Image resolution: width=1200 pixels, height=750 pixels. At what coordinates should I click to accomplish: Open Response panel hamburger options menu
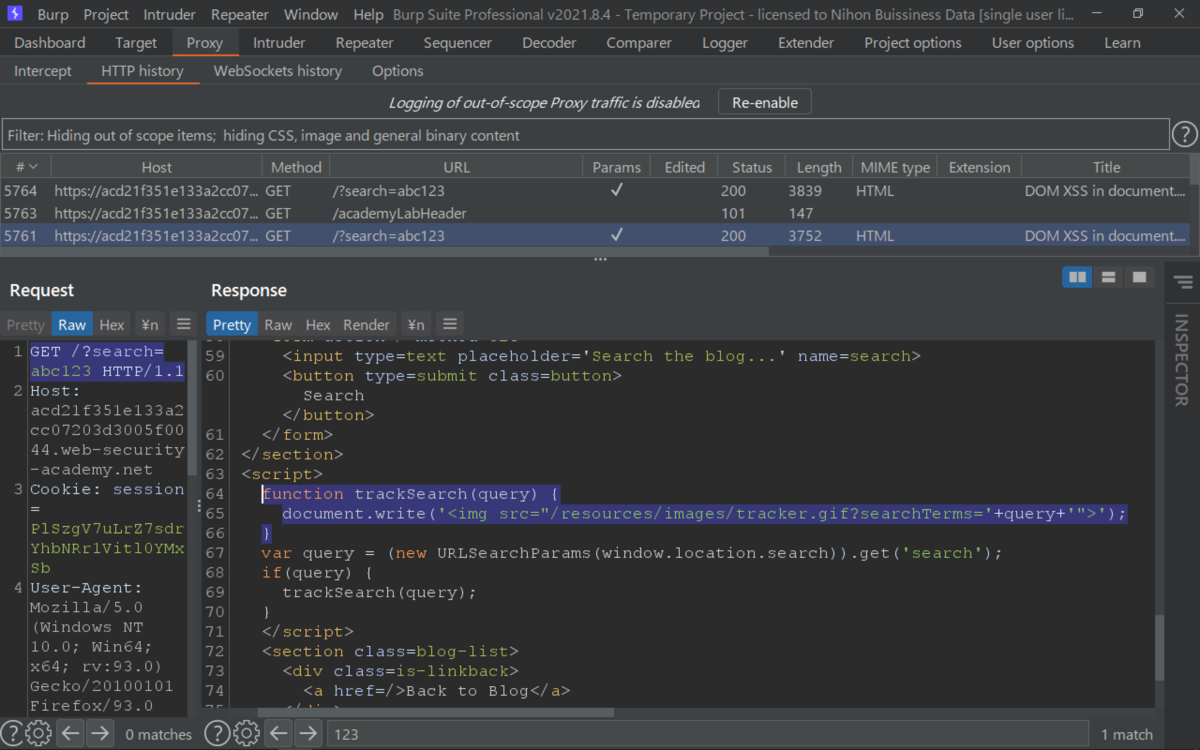(450, 324)
